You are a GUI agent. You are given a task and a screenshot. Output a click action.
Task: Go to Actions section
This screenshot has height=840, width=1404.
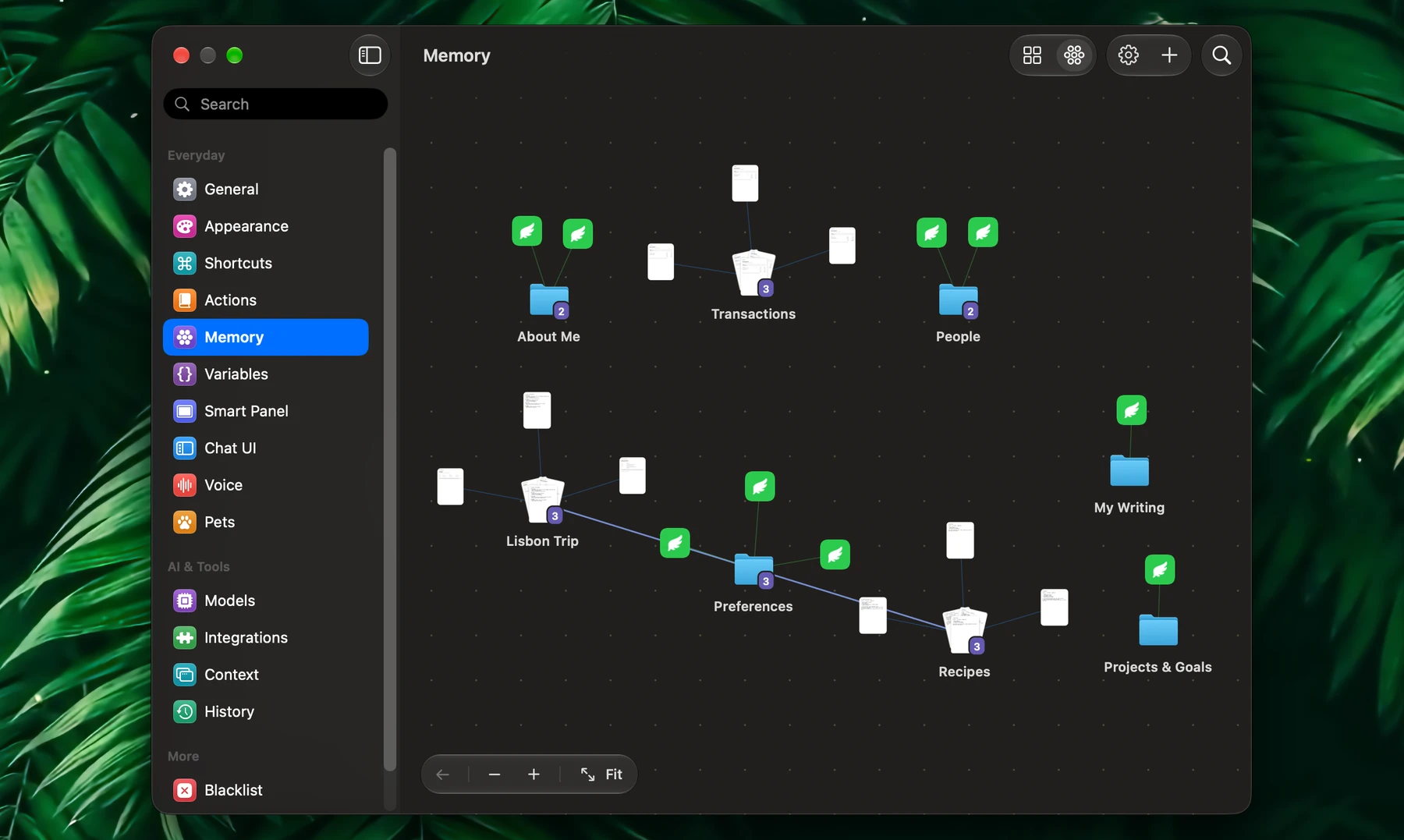pyautogui.click(x=266, y=300)
